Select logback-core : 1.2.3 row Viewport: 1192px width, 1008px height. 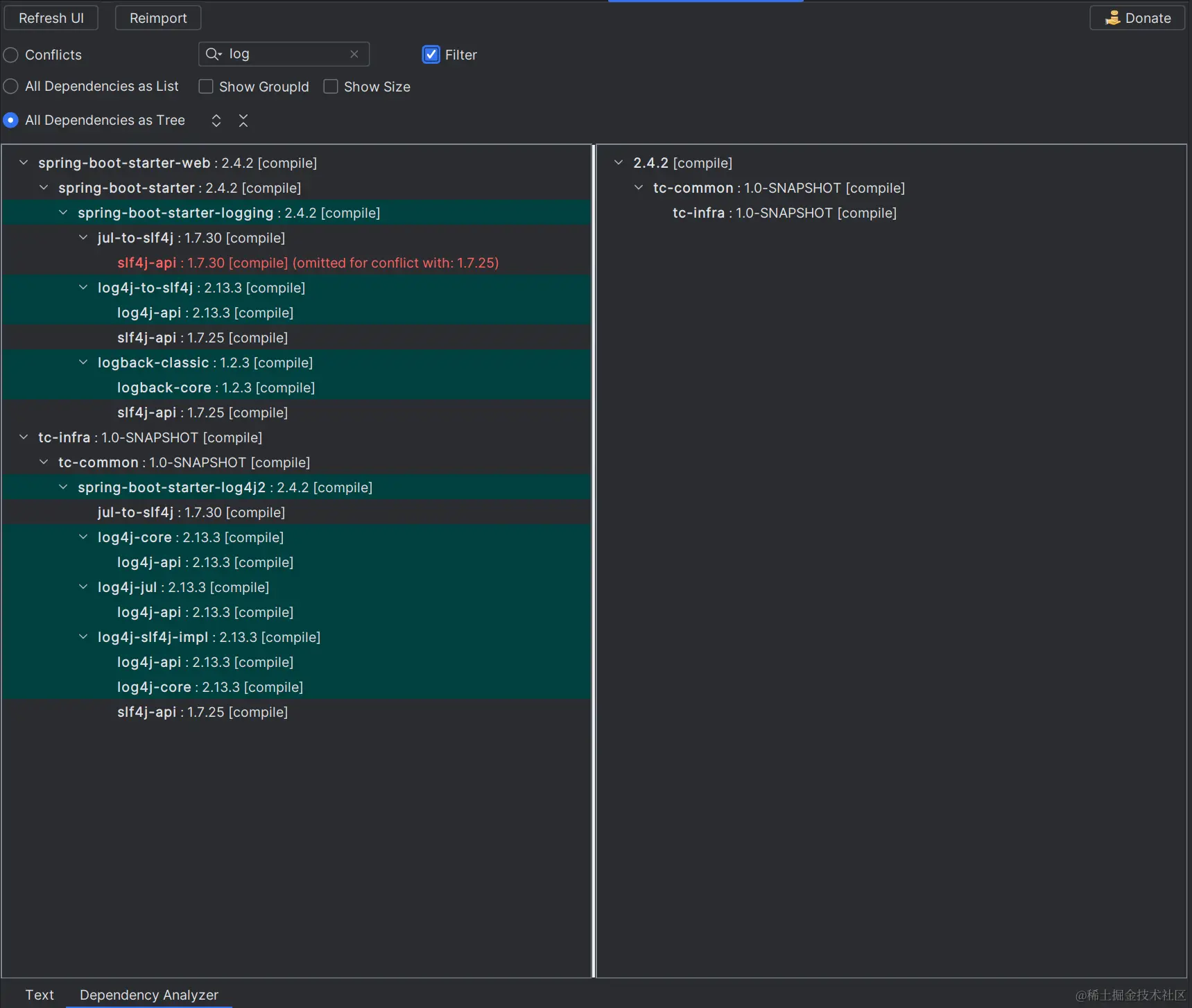tap(297, 388)
